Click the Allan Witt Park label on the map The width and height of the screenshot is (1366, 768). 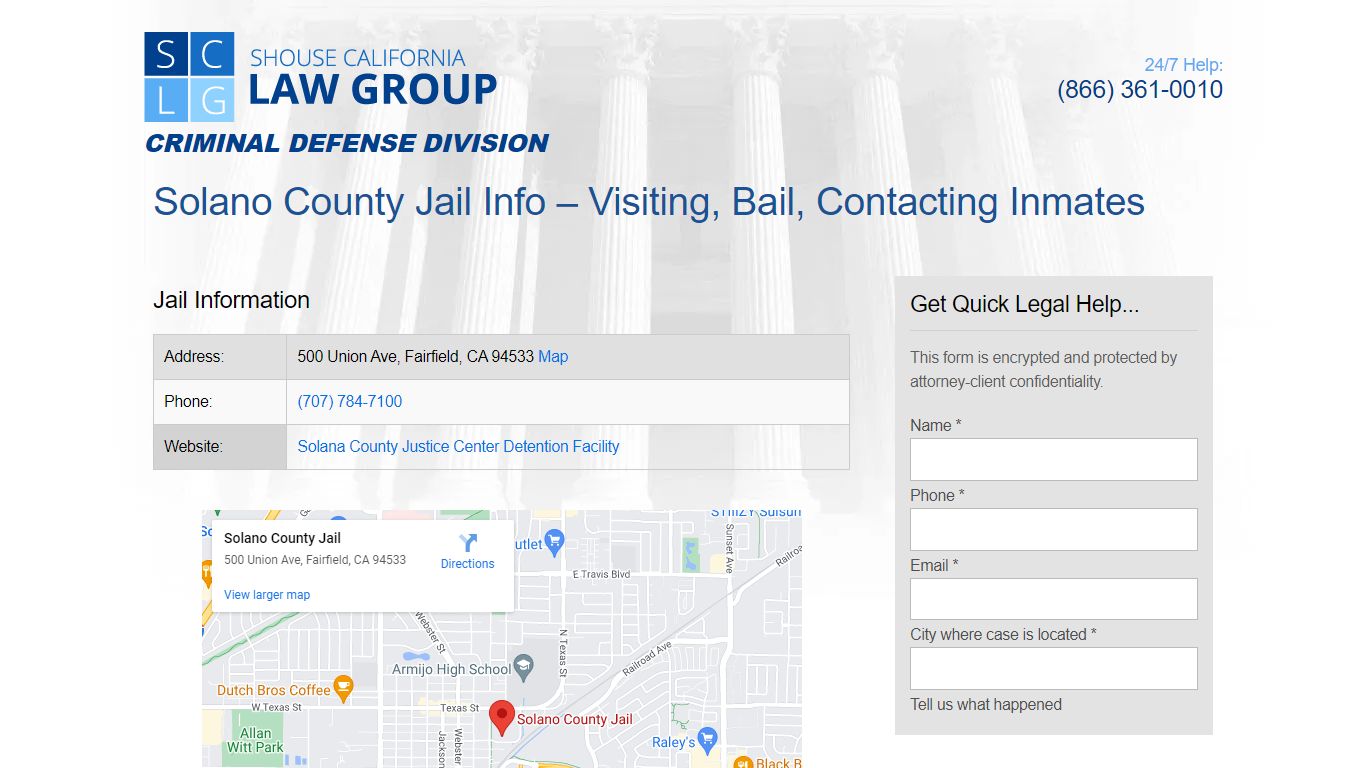tap(255, 740)
